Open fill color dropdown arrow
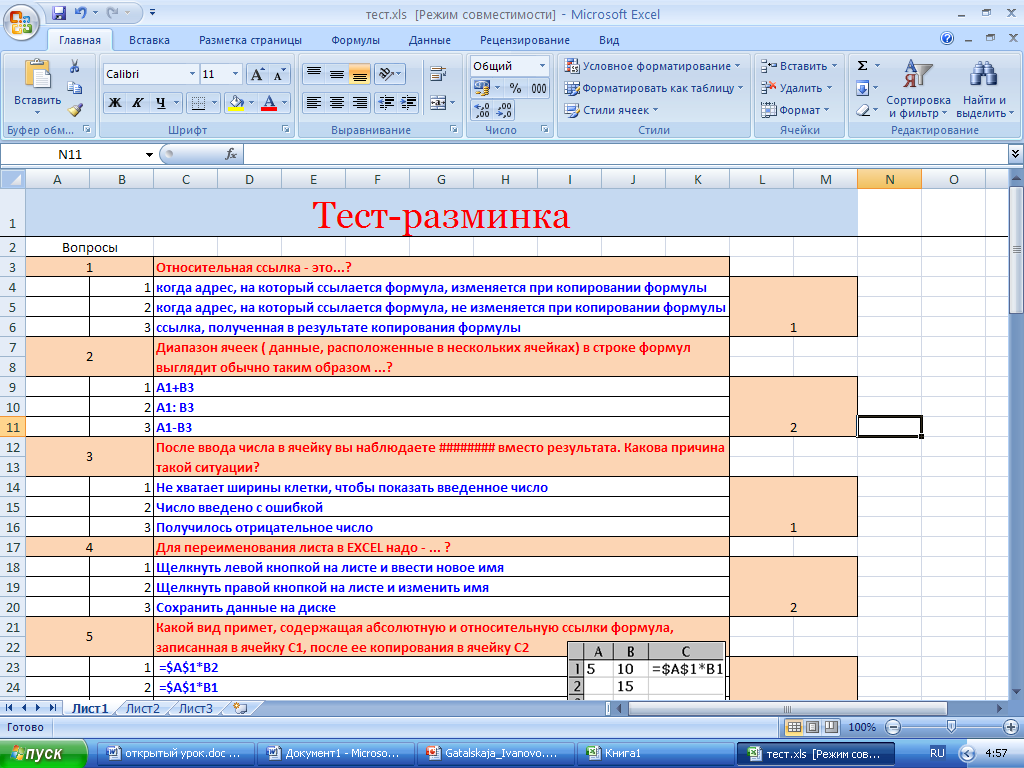The width and height of the screenshot is (1024, 768). pos(251,103)
